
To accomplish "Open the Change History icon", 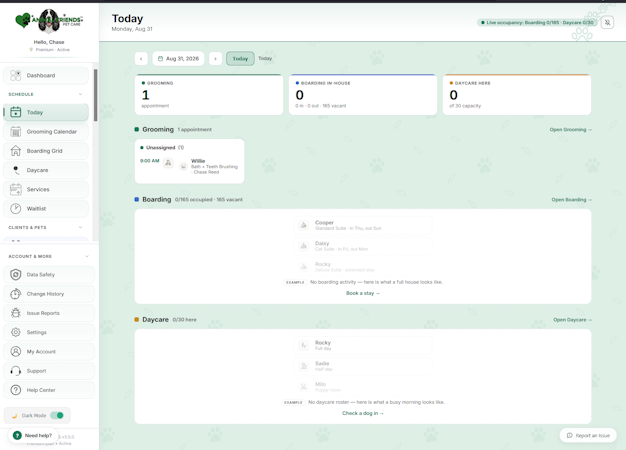I will (16, 294).
